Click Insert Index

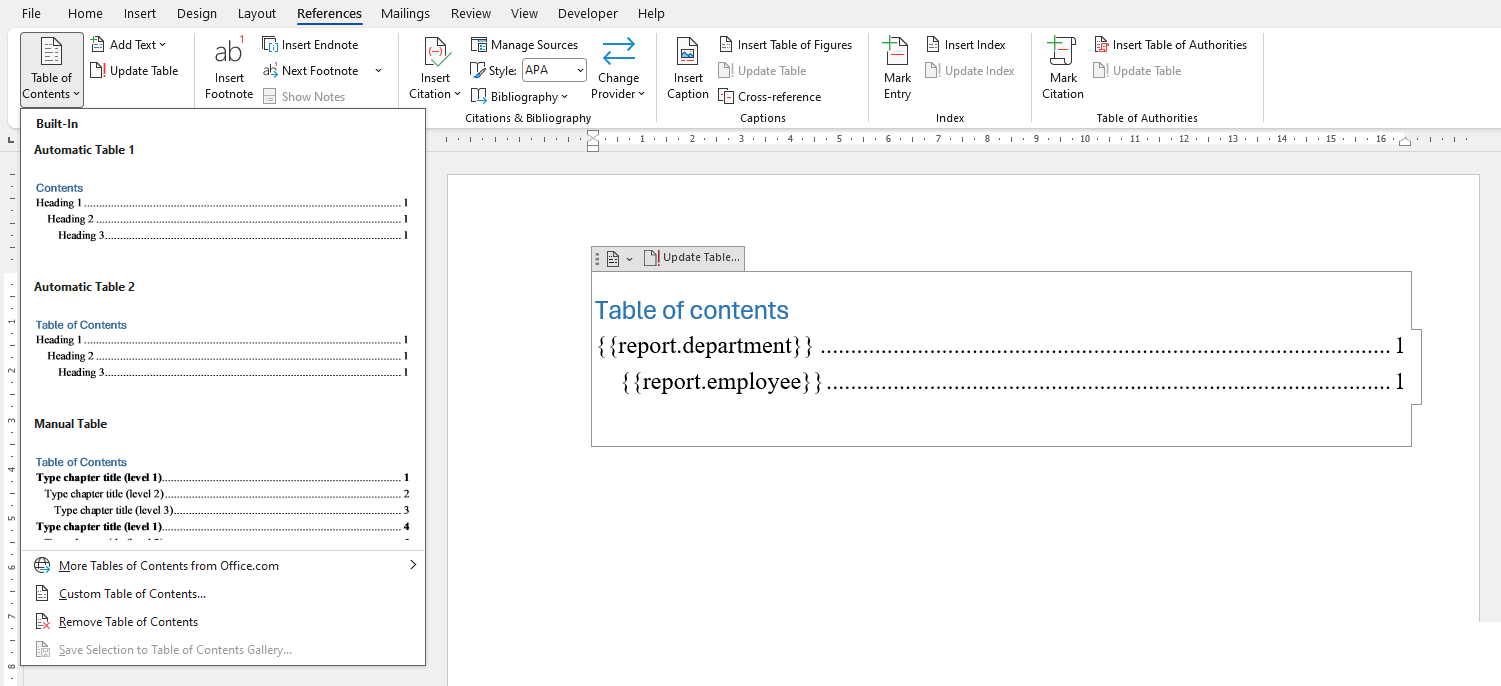965,45
